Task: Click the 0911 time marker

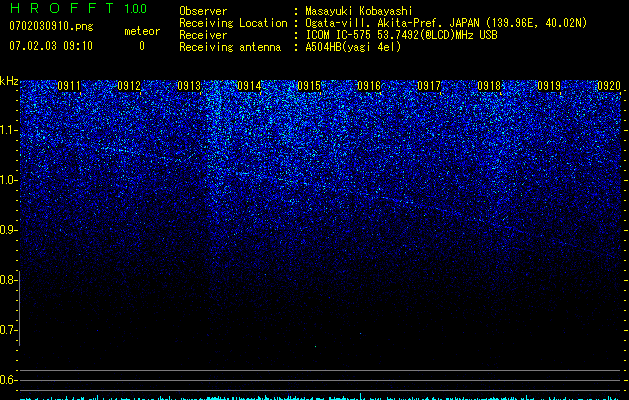Action: pyautogui.click(x=69, y=86)
